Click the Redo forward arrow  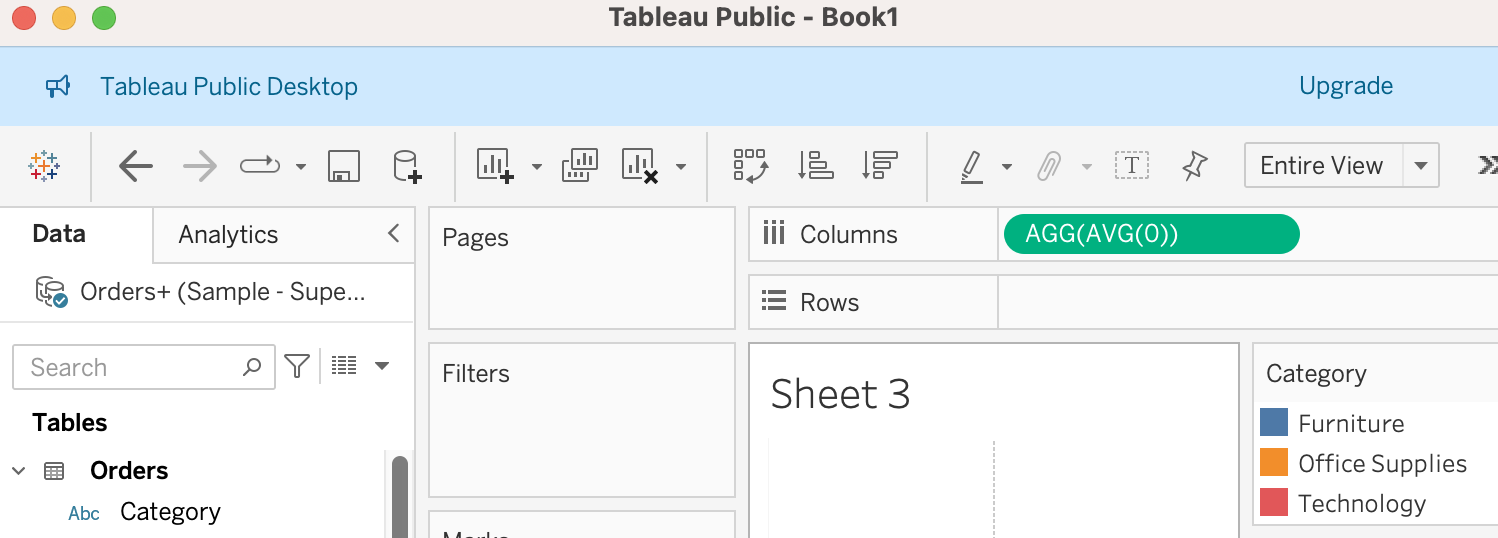tap(200, 166)
